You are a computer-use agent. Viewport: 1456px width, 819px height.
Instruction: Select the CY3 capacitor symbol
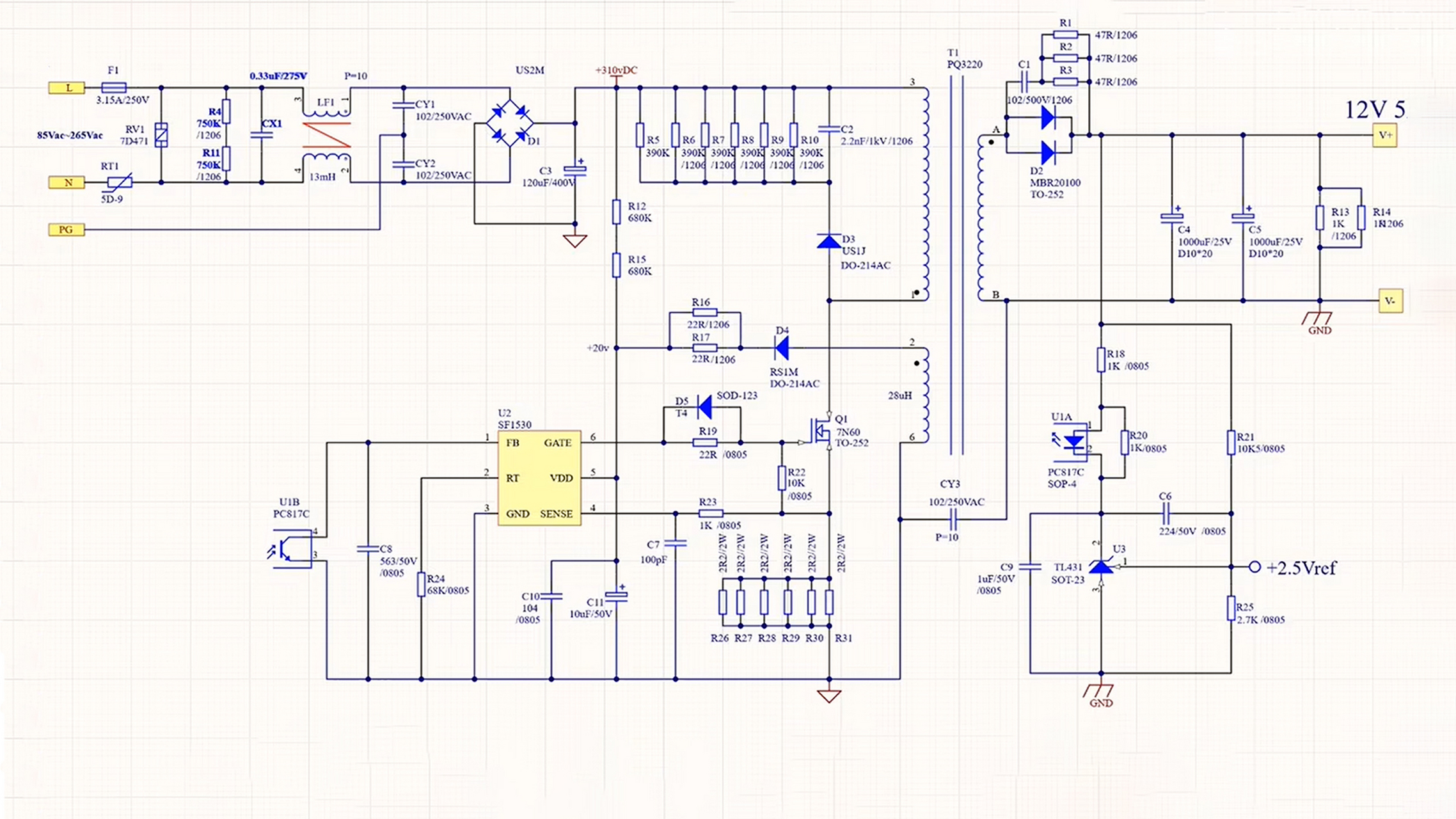tap(953, 519)
